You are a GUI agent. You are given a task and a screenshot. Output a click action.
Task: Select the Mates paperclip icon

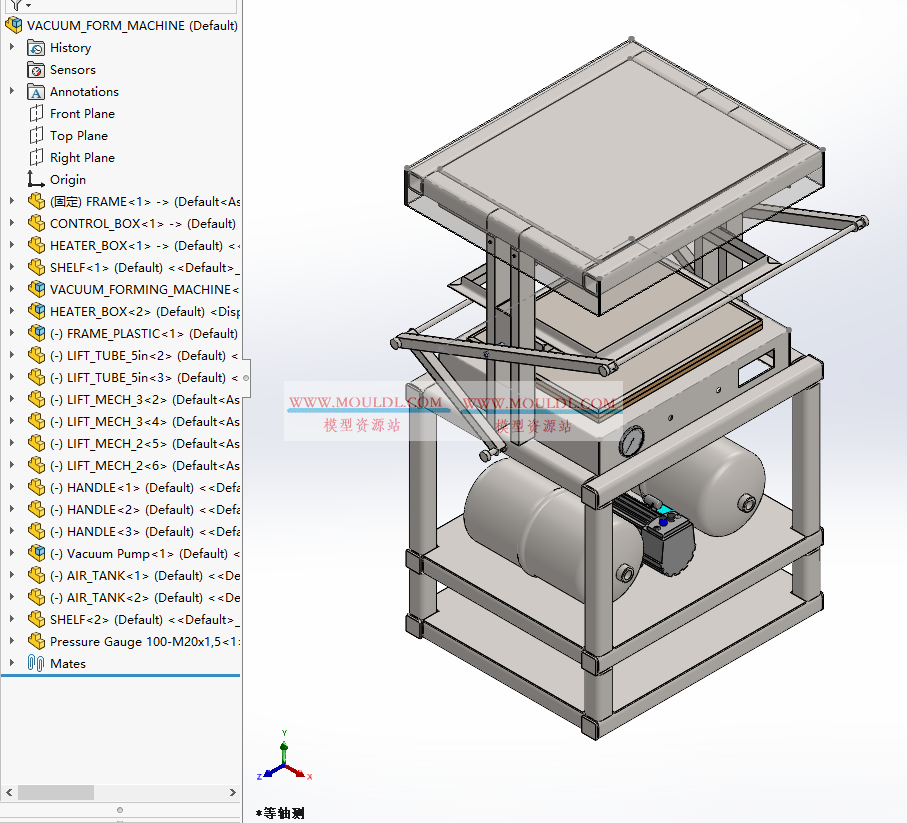[x=37, y=664]
